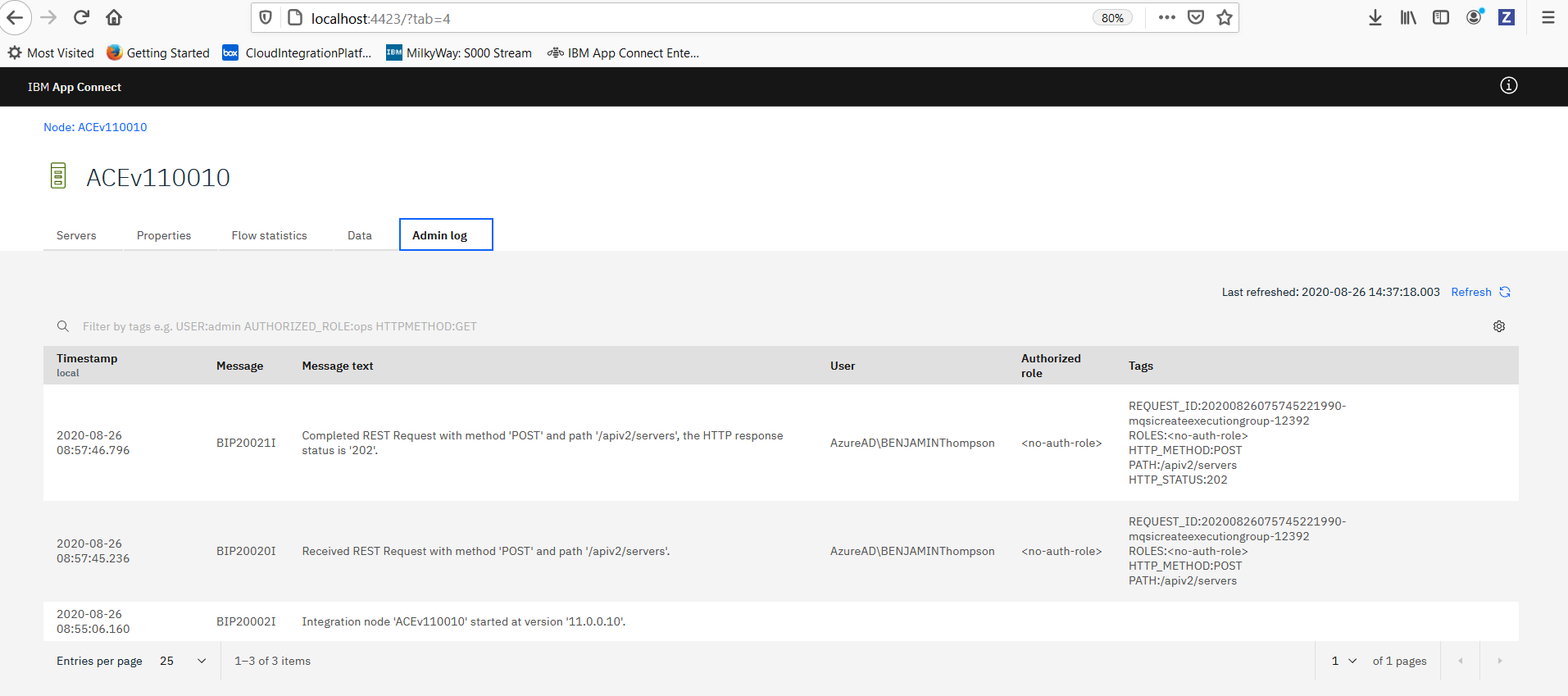Open the Node: ACEv110010 breadcrumb link

pos(95,127)
